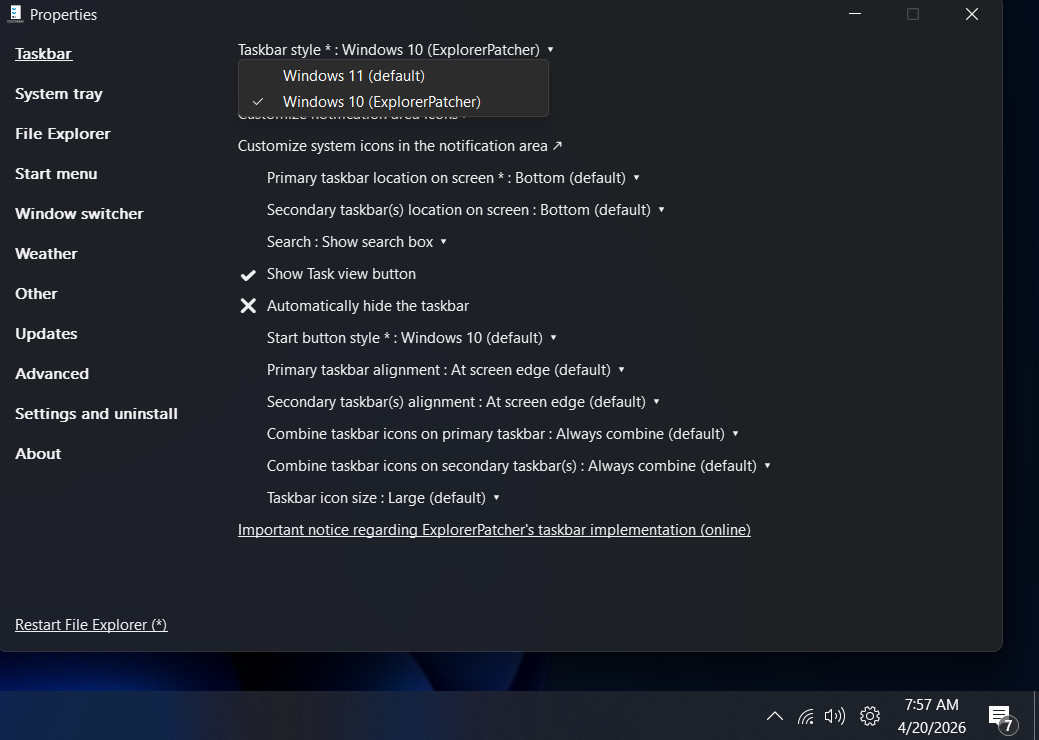This screenshot has height=740, width=1039.
Task: Click the Properties app icon in the title bar
Action: pyautogui.click(x=13, y=13)
